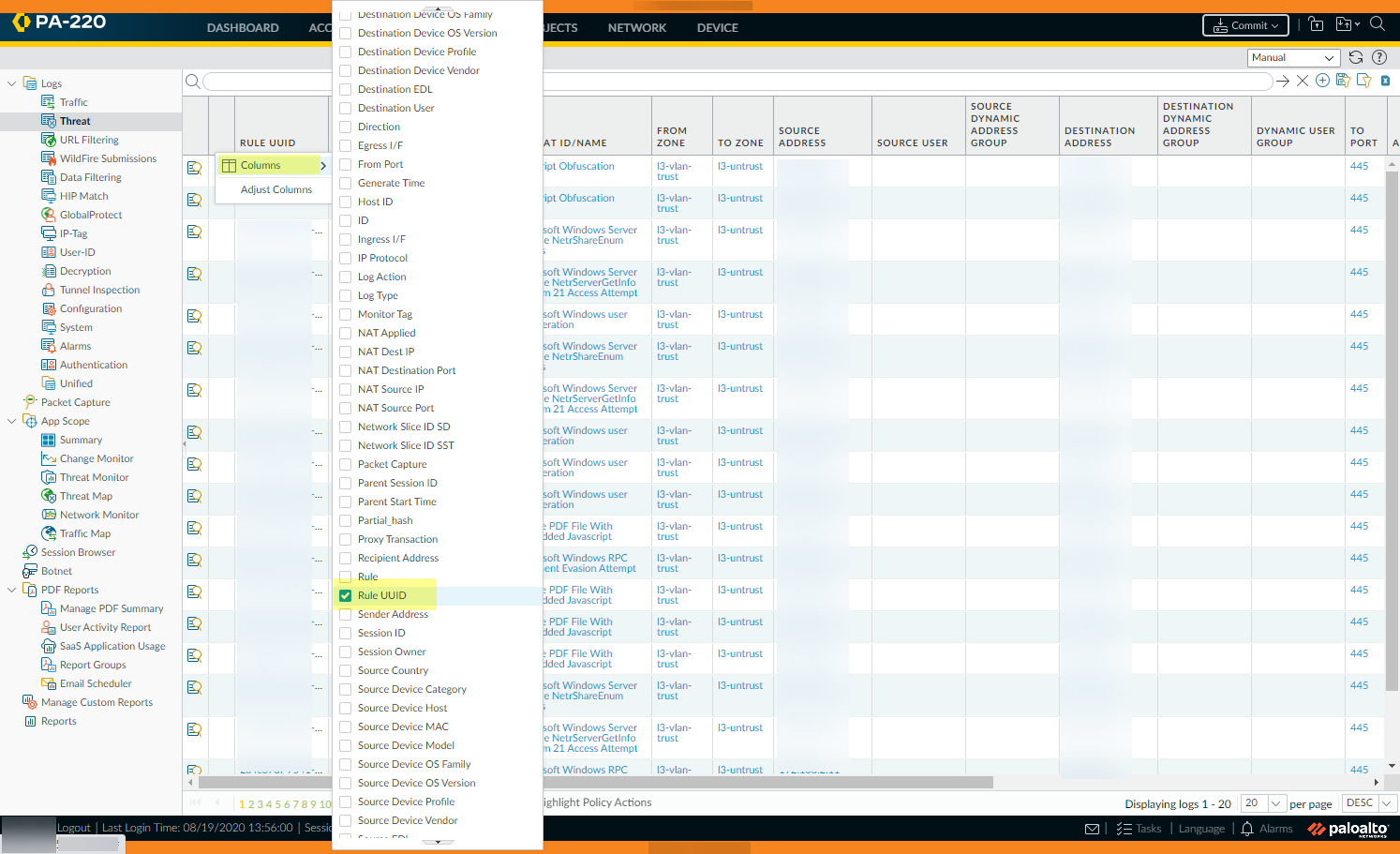Open the DESC sort order dropdown
The height and width of the screenshot is (854, 1400).
[x=1369, y=803]
